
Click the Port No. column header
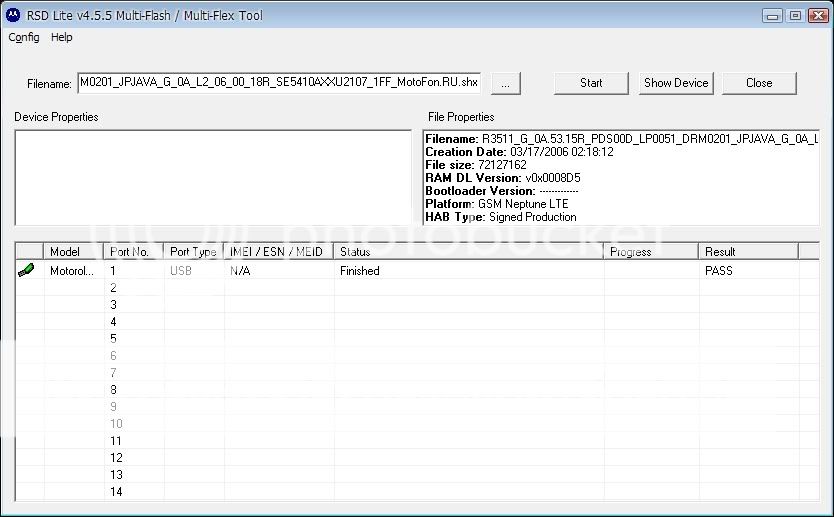tap(132, 252)
